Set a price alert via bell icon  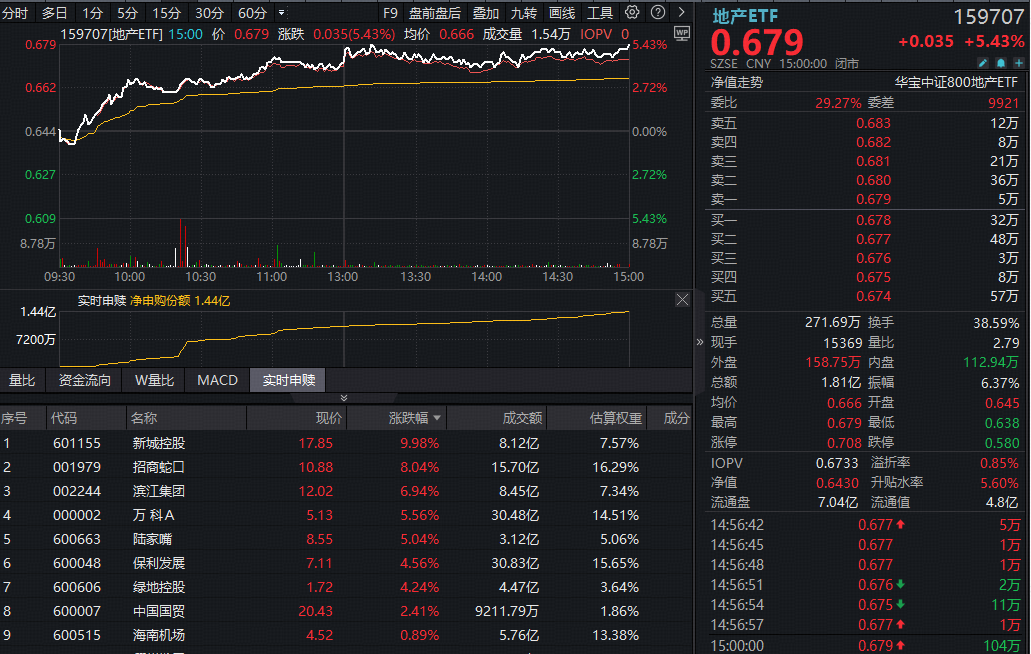1001,62
